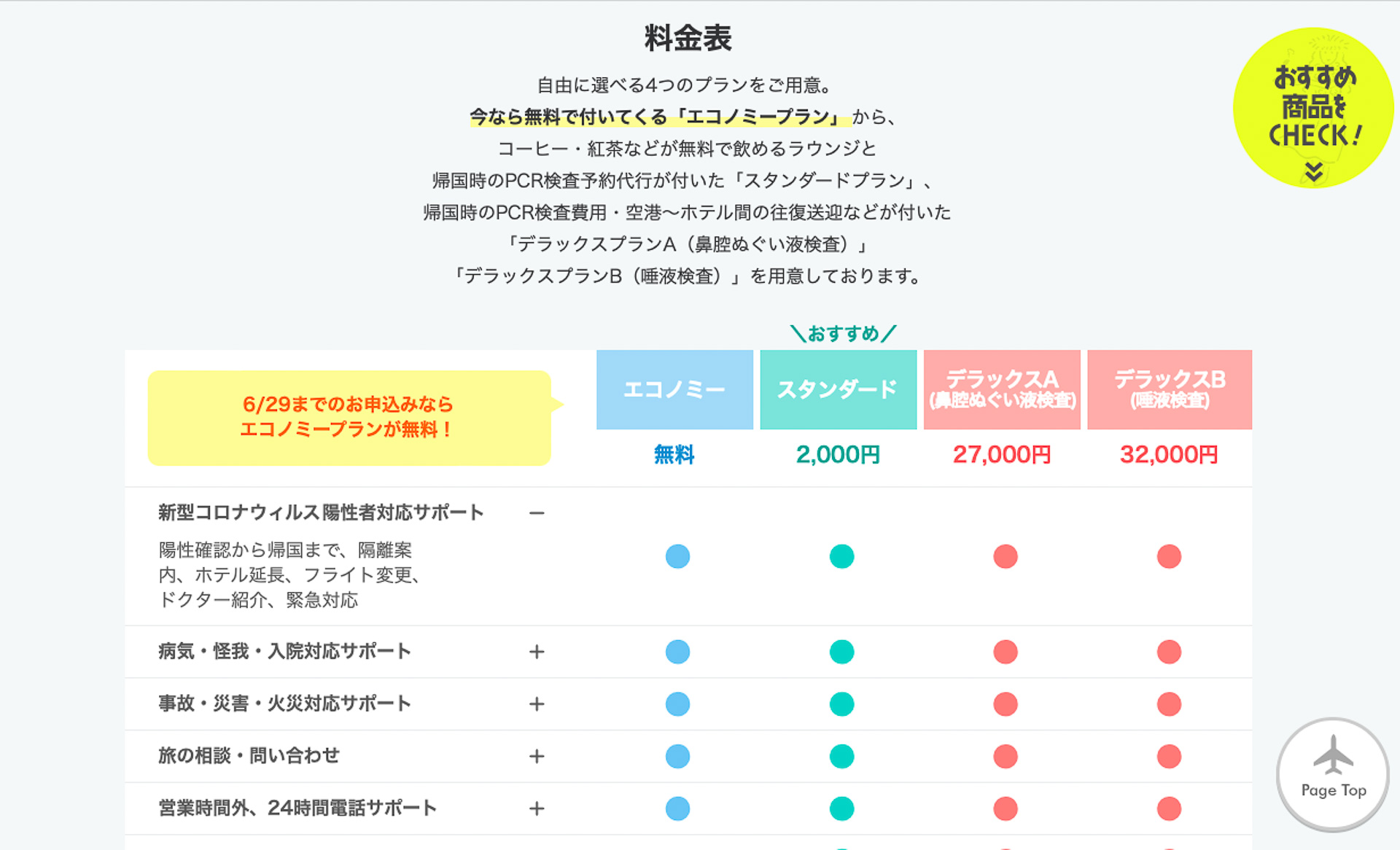This screenshot has height=850, width=1400.
Task: Click the red dot under デラックスB for 旅の相談・問い合わせ
Action: pyautogui.click(x=1170, y=757)
